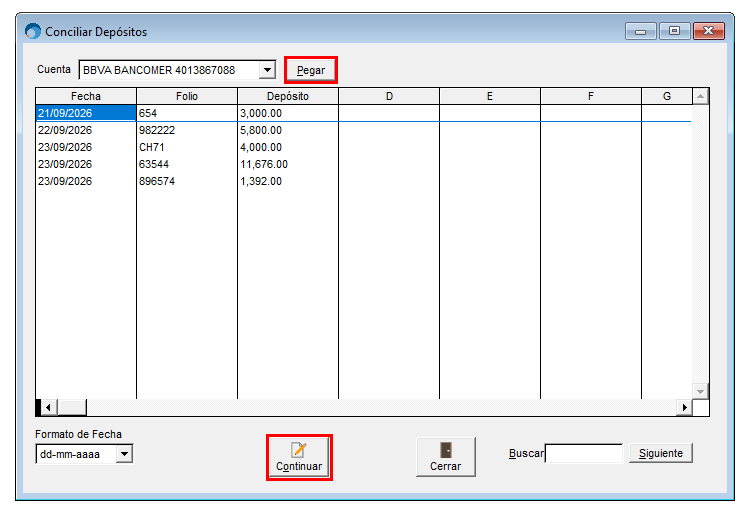
Task: Select the dd-mm-aaaa date format box
Action: 84,454
